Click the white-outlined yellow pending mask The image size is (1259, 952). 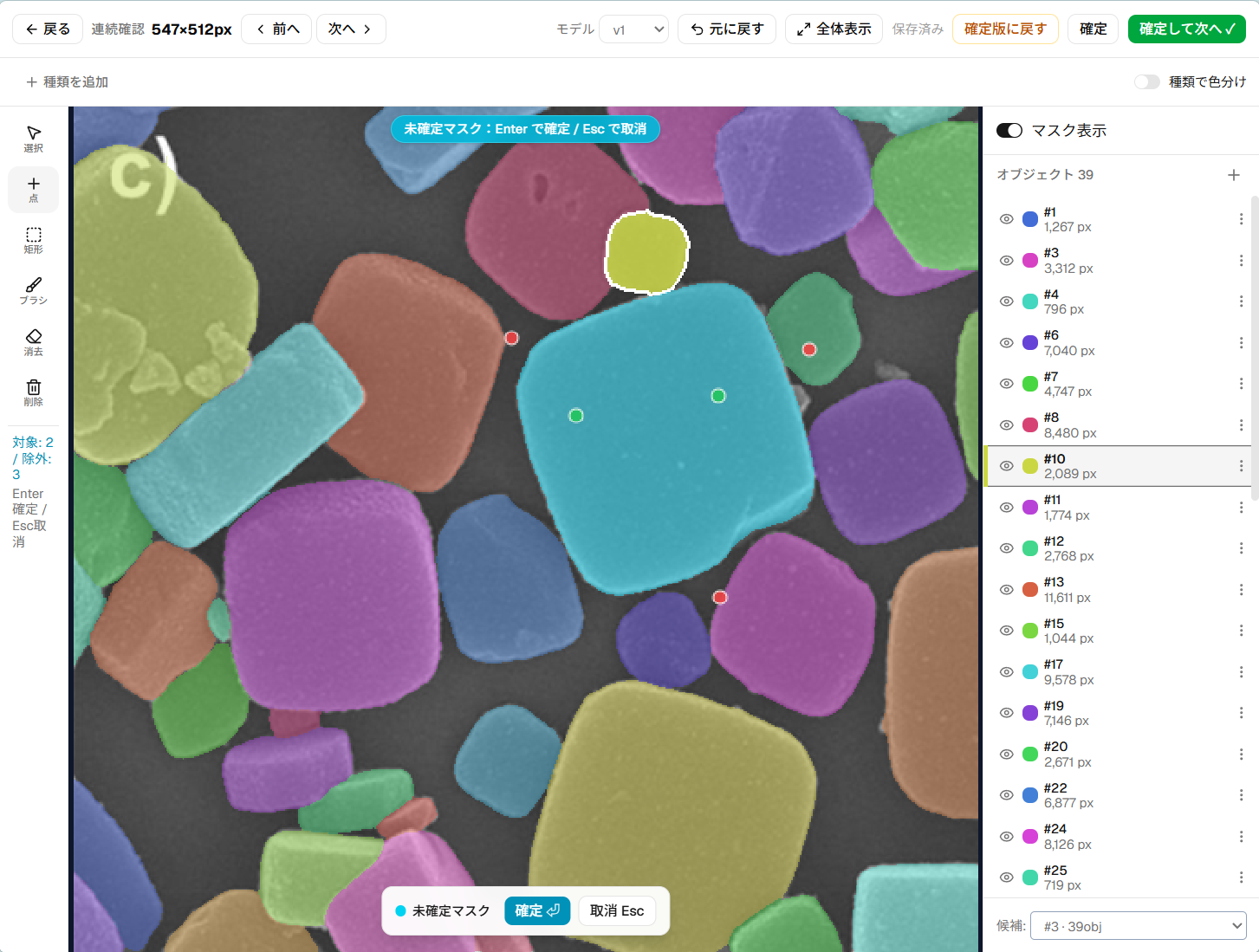click(x=646, y=252)
